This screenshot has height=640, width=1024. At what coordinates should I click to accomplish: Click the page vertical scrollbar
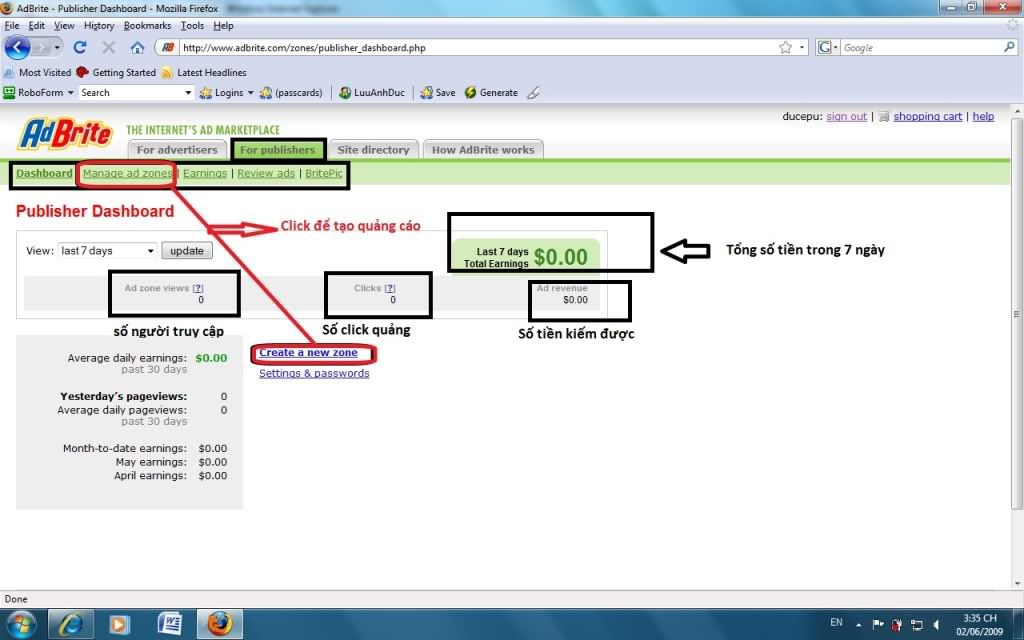(x=1016, y=314)
